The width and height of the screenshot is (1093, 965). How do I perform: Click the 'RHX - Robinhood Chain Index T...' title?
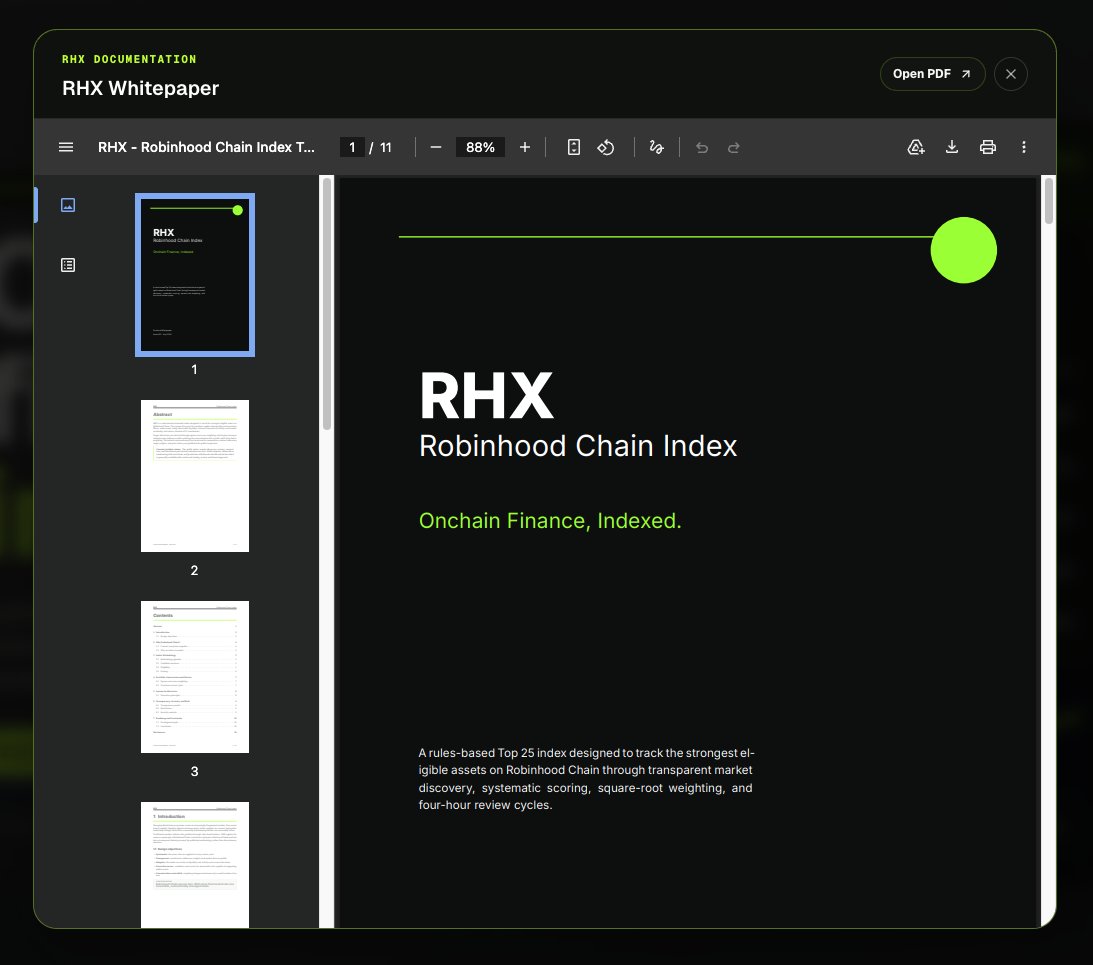[206, 147]
